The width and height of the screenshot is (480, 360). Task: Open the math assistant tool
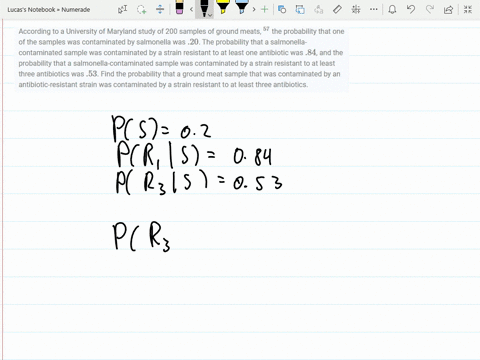[x=356, y=9]
